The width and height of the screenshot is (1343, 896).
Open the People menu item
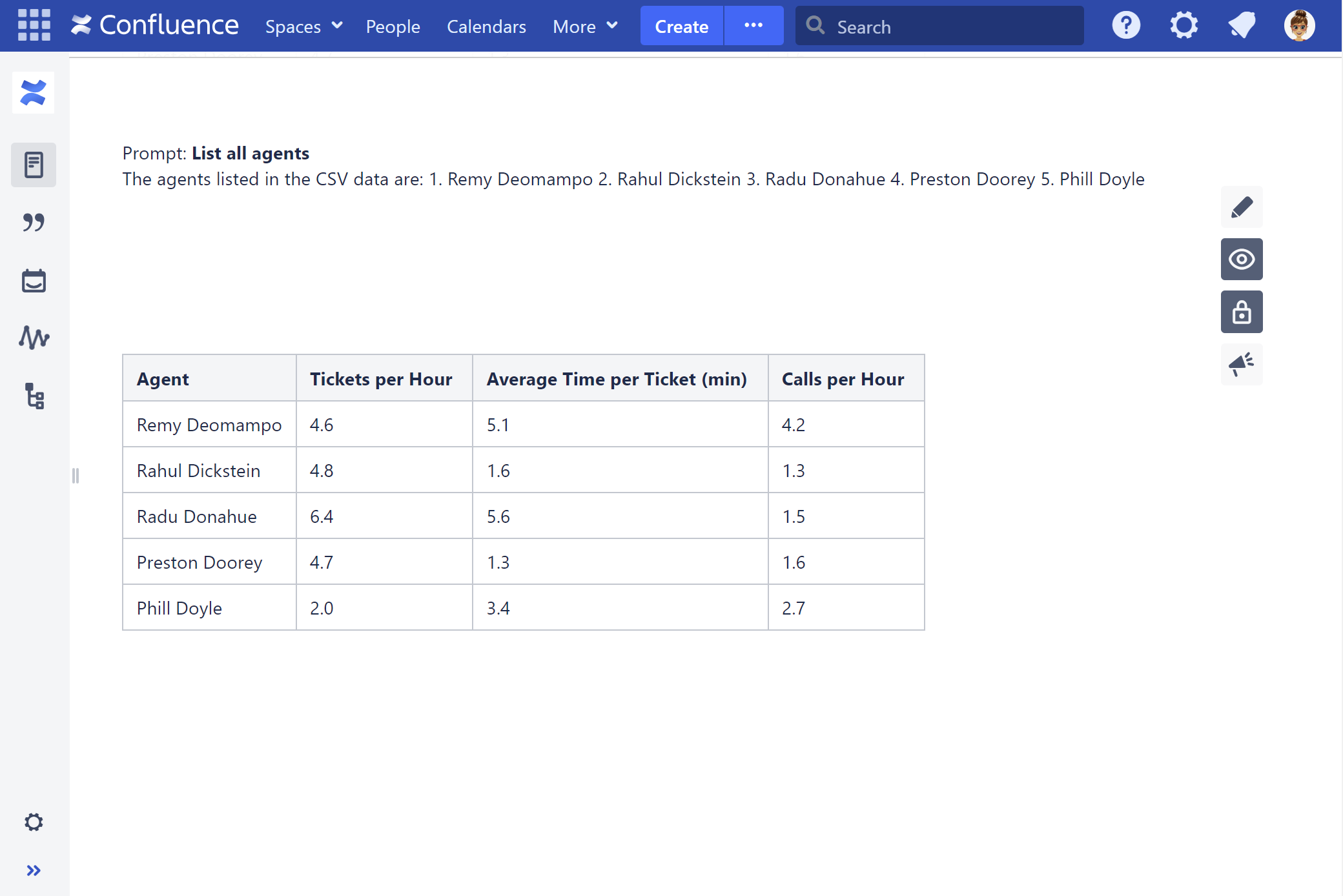coord(393,26)
